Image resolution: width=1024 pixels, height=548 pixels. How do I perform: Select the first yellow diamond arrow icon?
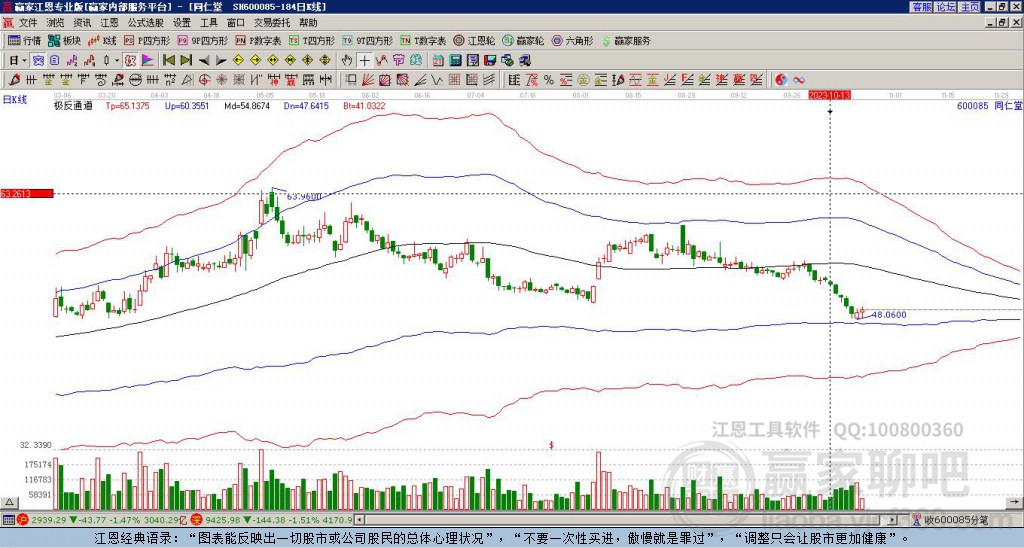238,61
